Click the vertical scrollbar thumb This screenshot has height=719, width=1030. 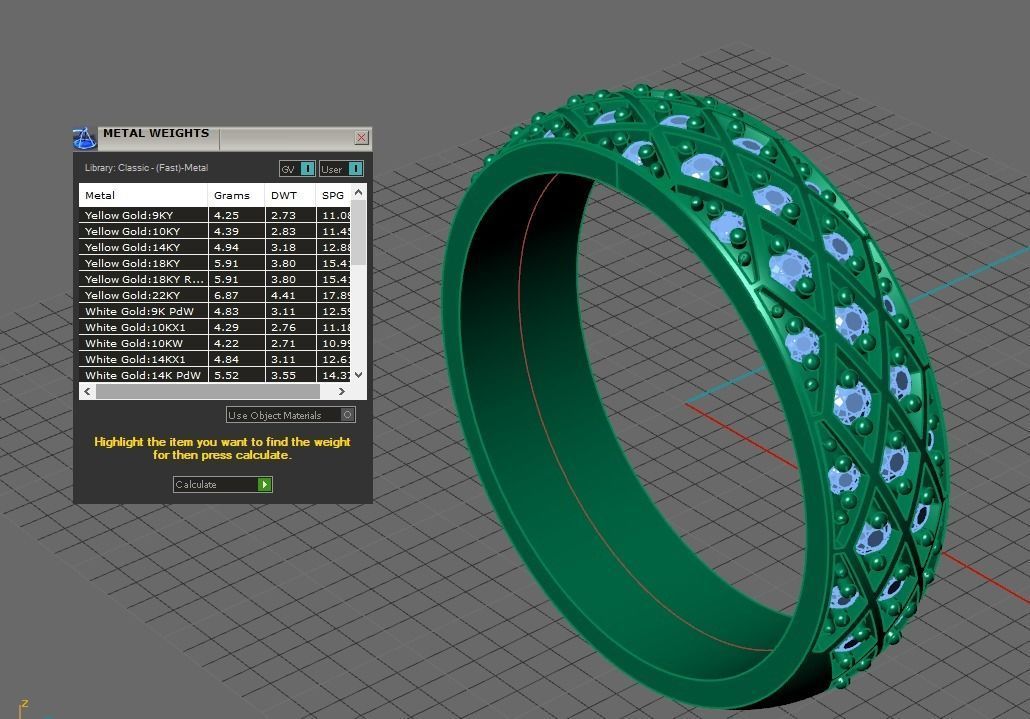click(x=358, y=233)
